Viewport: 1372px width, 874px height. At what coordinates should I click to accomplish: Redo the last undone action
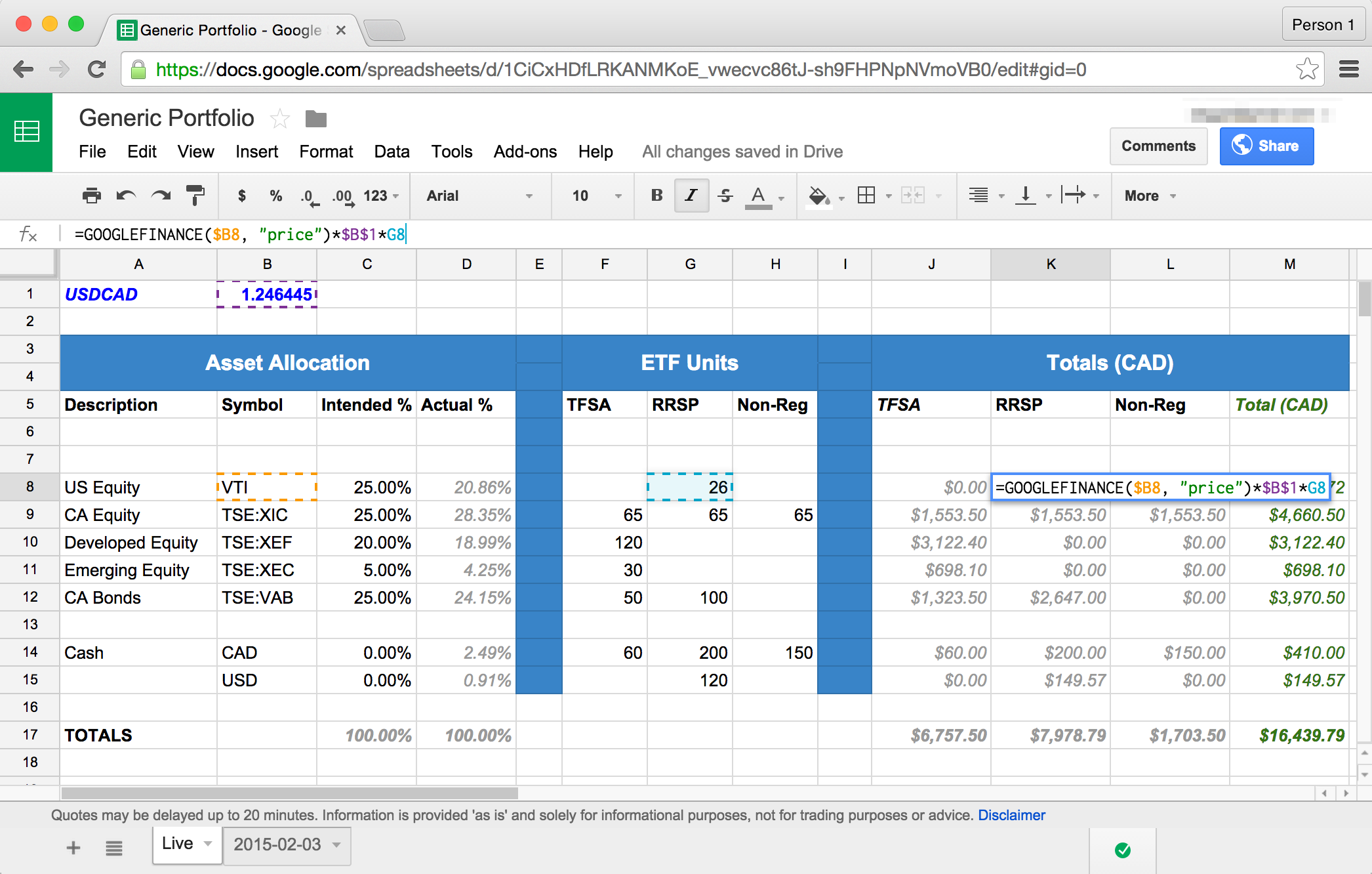click(161, 196)
